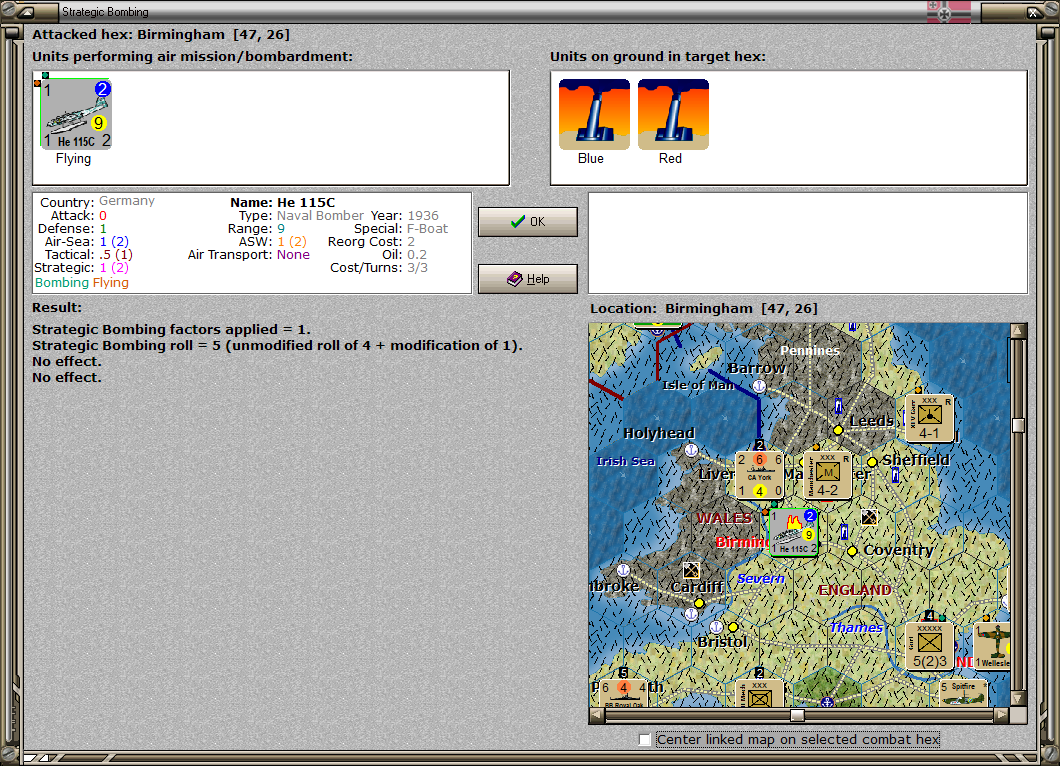Click the 'Strategic Bombing roll = 5' result line
1060x766 pixels.
point(277,345)
